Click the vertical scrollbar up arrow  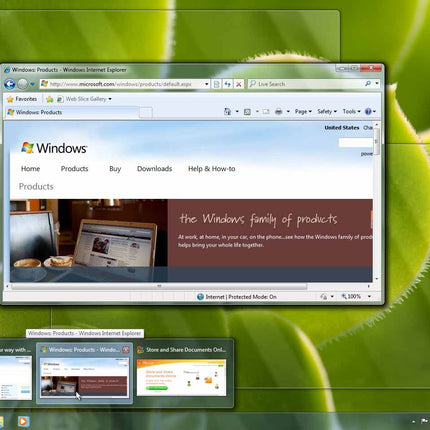pos(377,125)
